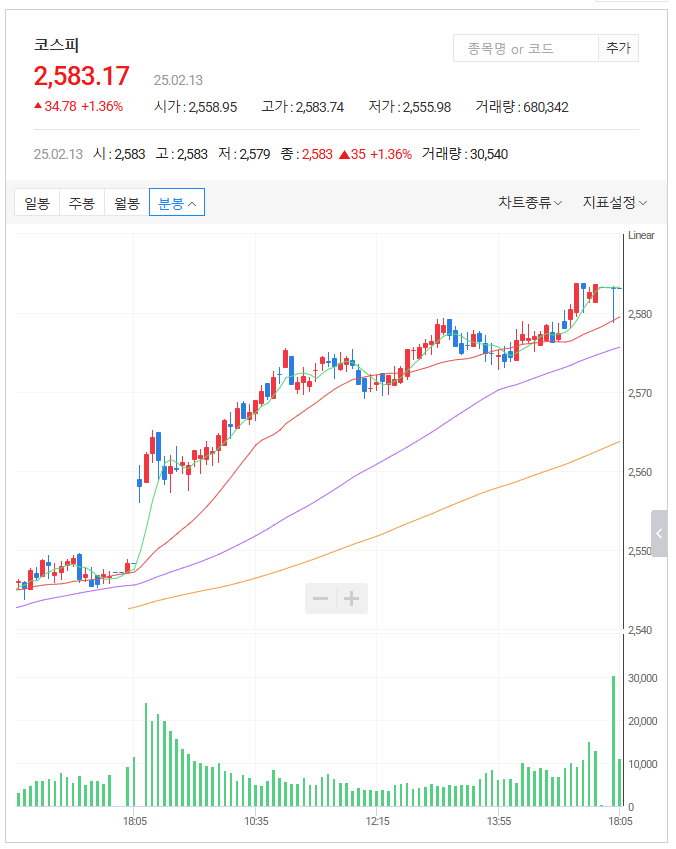676x849 pixels.
Task: Zoom out the chart with minus button
Action: [321, 599]
